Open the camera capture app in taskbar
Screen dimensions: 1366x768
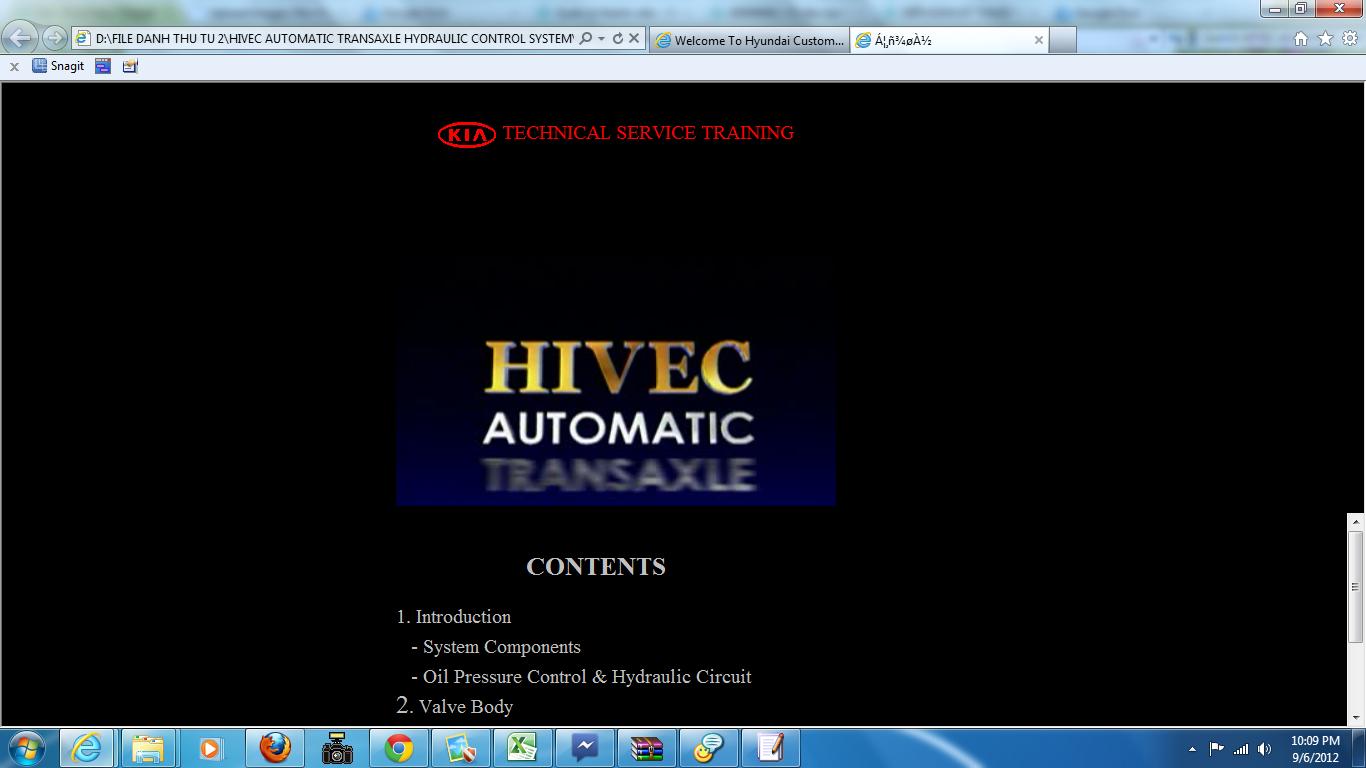coord(337,748)
